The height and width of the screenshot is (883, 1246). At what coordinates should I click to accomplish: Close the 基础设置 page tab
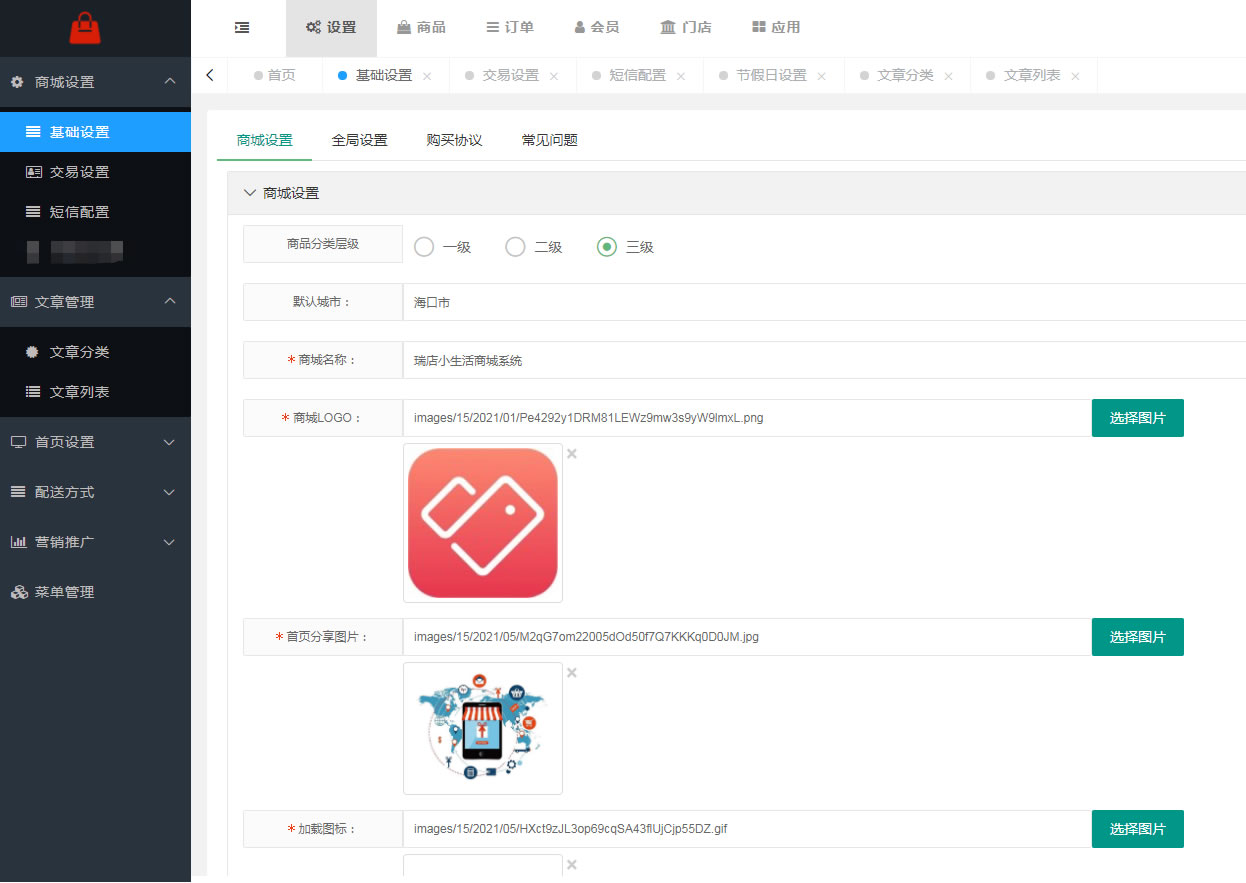point(427,76)
